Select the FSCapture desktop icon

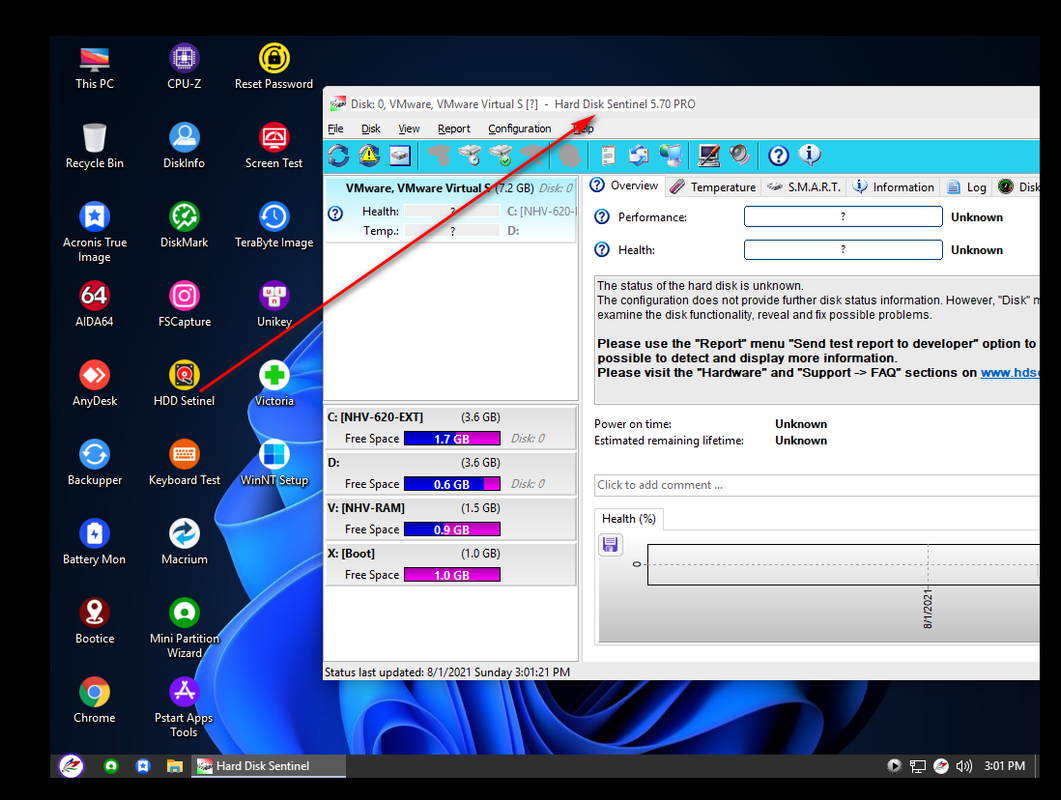click(x=184, y=304)
